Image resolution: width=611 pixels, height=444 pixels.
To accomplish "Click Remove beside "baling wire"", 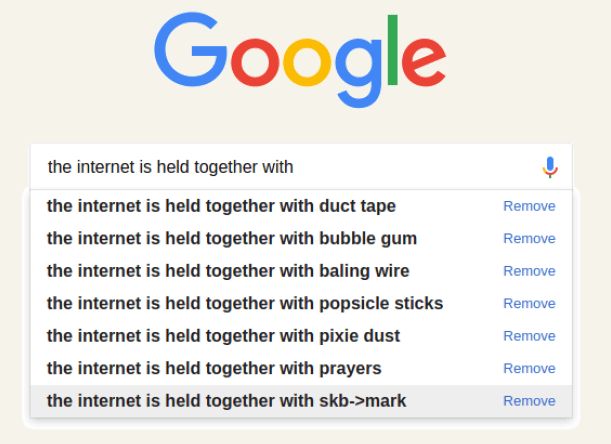I will point(529,271).
